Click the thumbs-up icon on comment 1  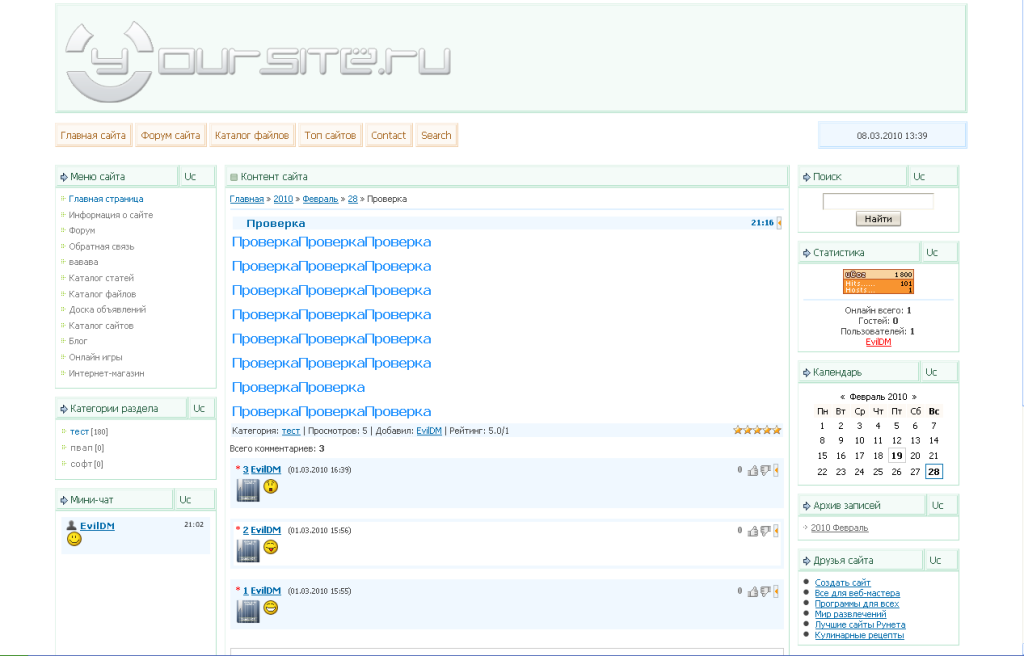[752, 591]
